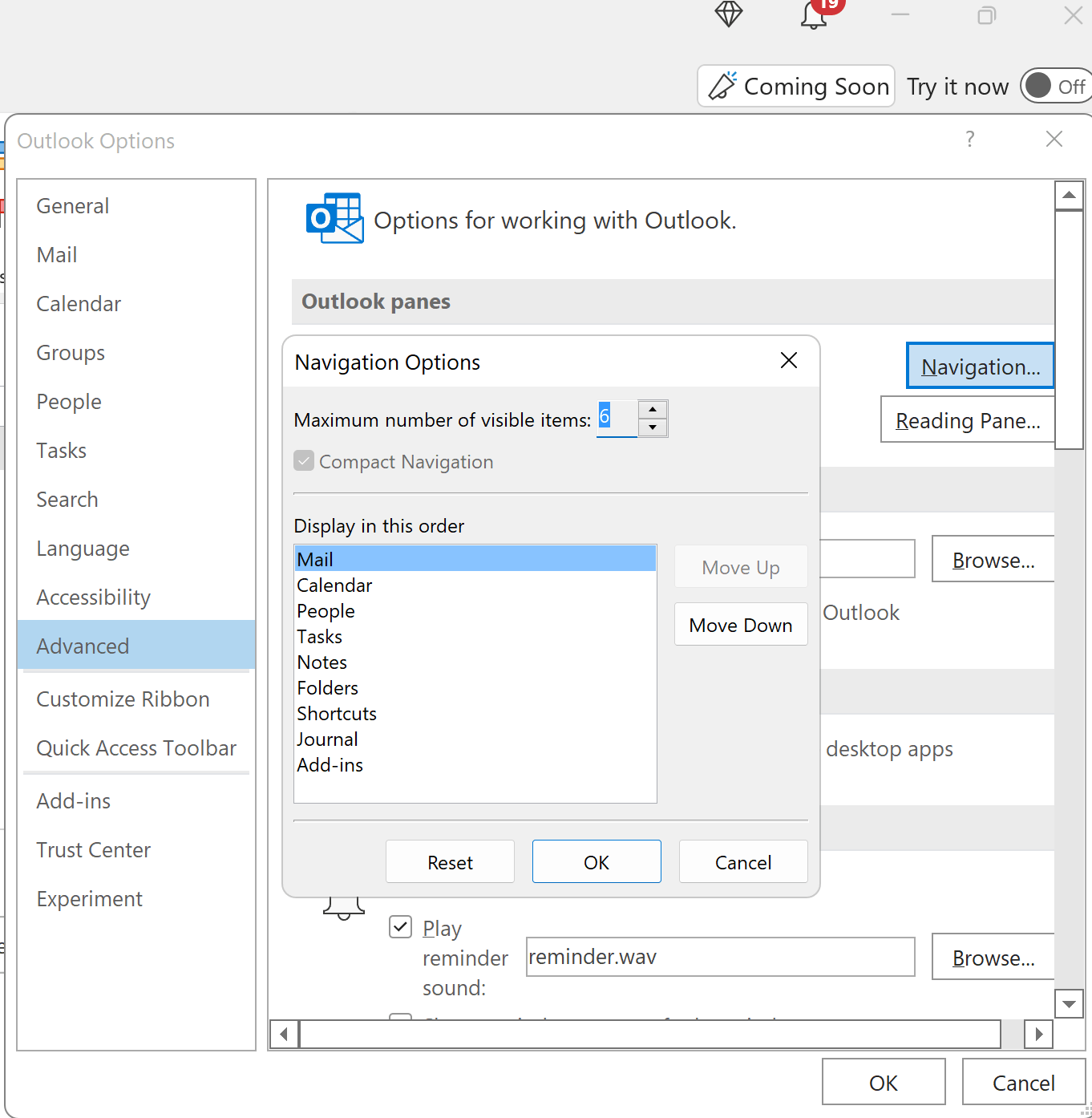Select Tasks in the display order list

475,637
